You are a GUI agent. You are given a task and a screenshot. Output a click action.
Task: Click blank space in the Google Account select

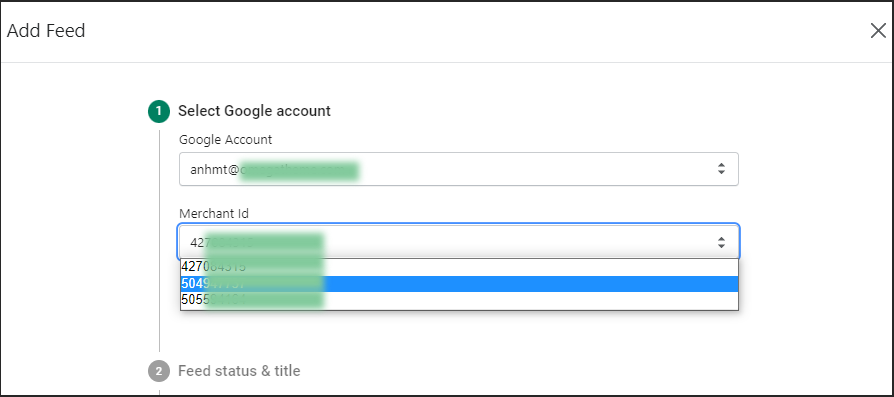536,169
